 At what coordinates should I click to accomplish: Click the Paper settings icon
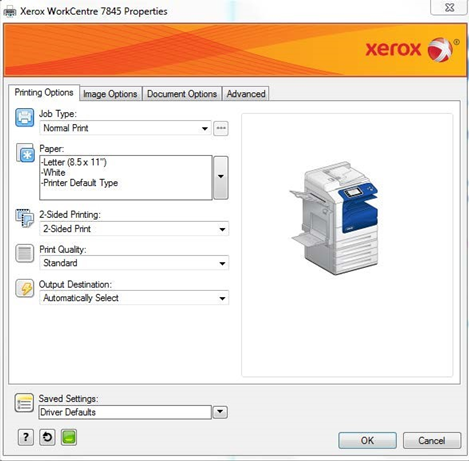[25, 153]
